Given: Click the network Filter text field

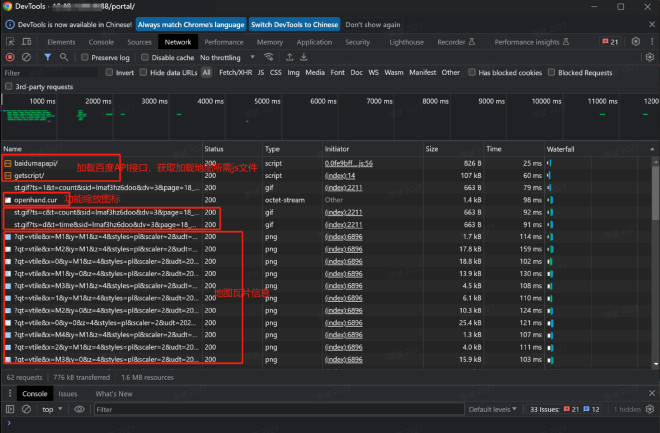Looking at the screenshot, I should 50,73.
